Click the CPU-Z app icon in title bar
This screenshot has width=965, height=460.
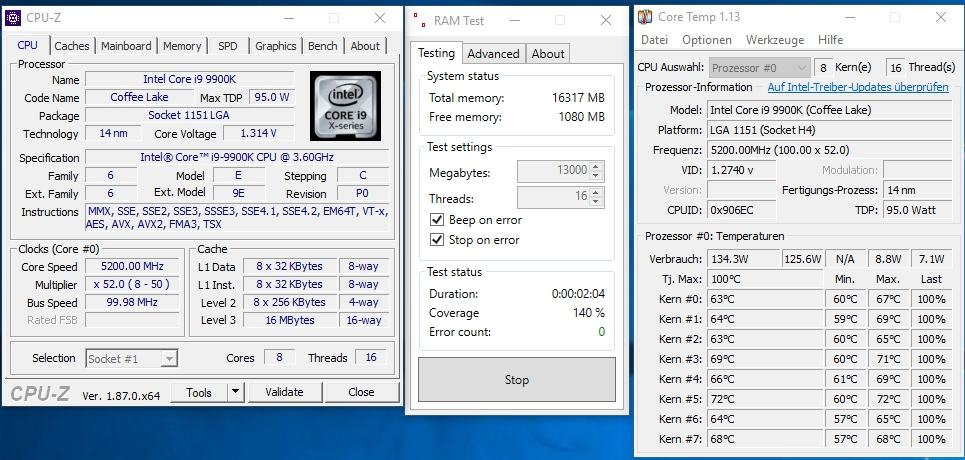click(x=13, y=18)
